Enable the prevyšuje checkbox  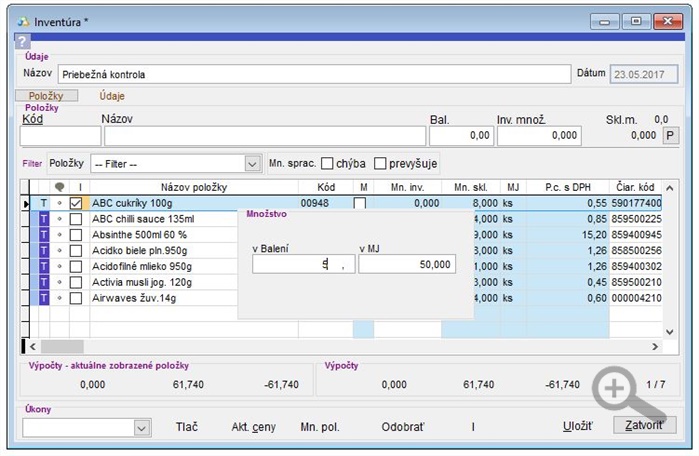point(380,164)
